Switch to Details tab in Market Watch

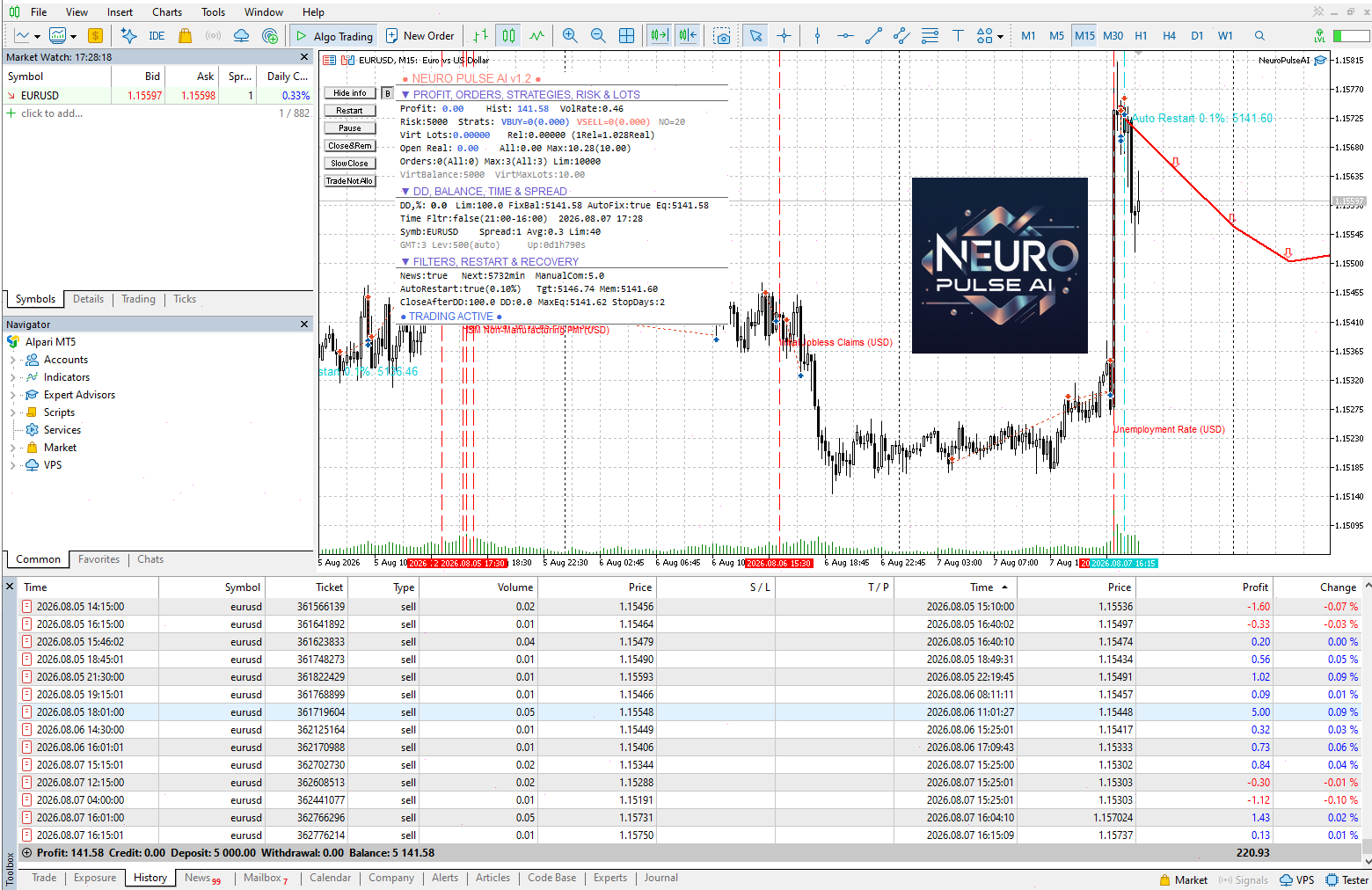point(88,299)
